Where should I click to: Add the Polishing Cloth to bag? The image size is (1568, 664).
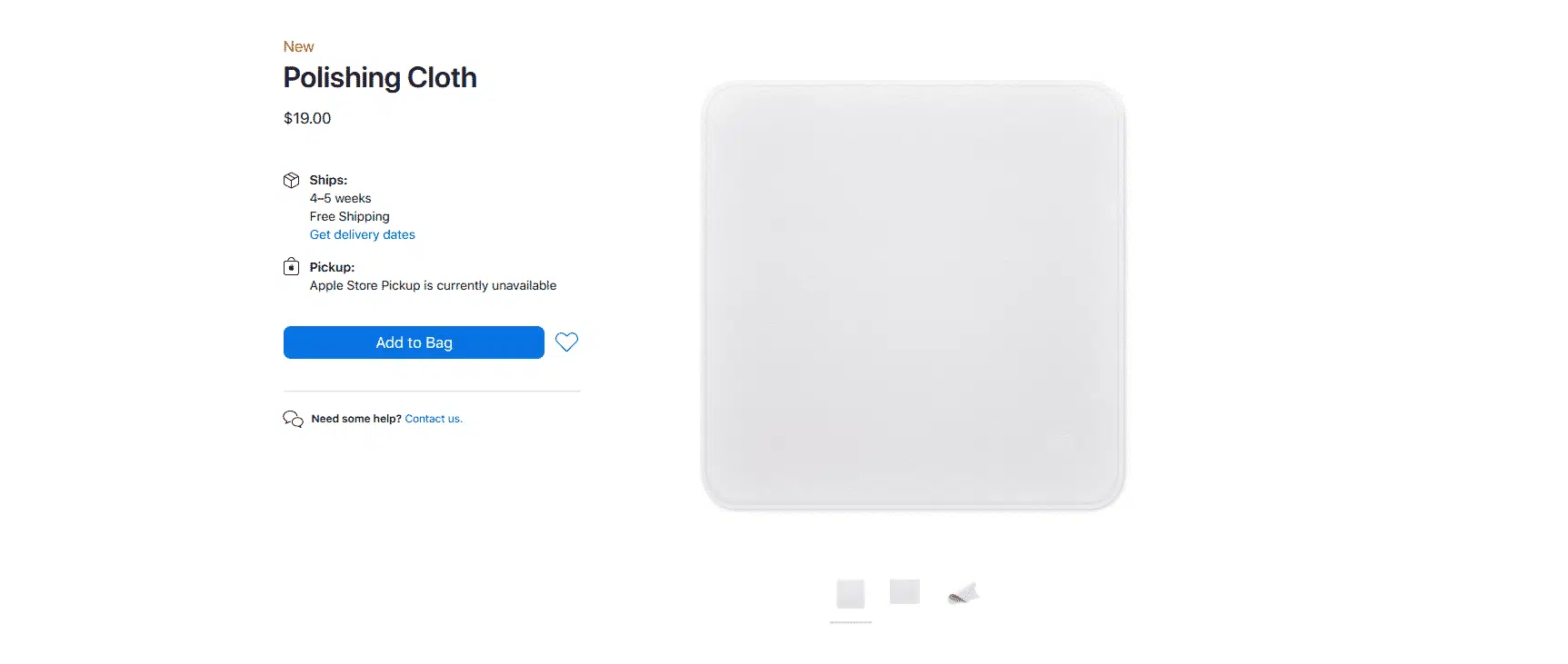pyautogui.click(x=414, y=342)
